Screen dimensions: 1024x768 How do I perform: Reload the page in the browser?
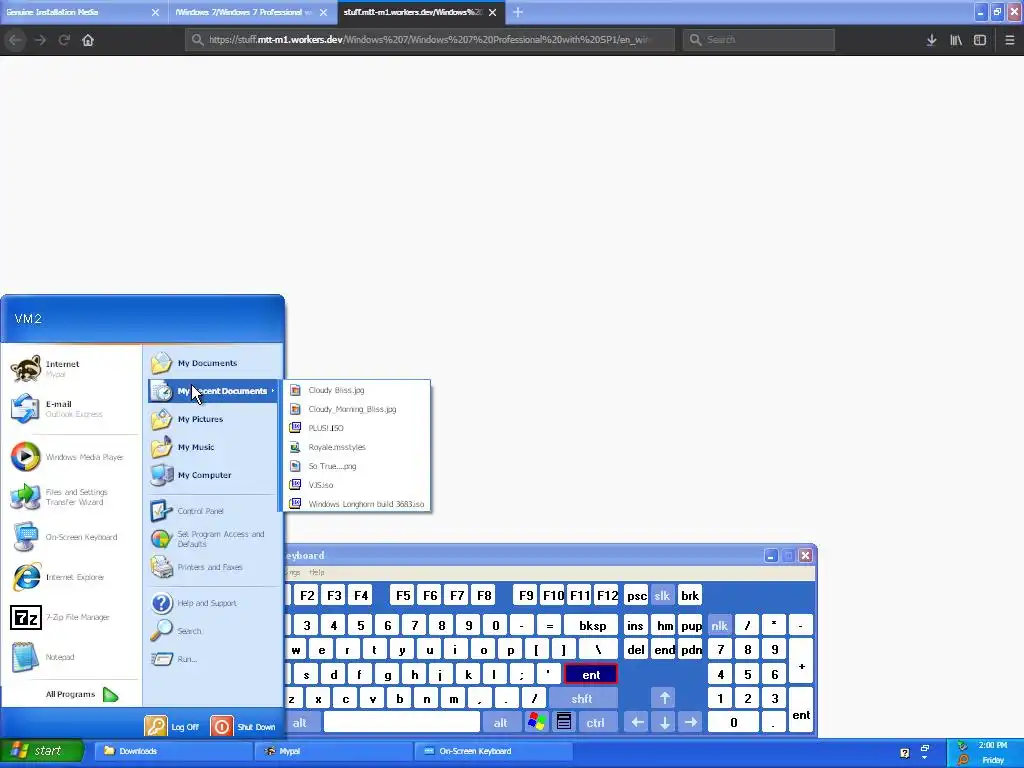tap(63, 40)
